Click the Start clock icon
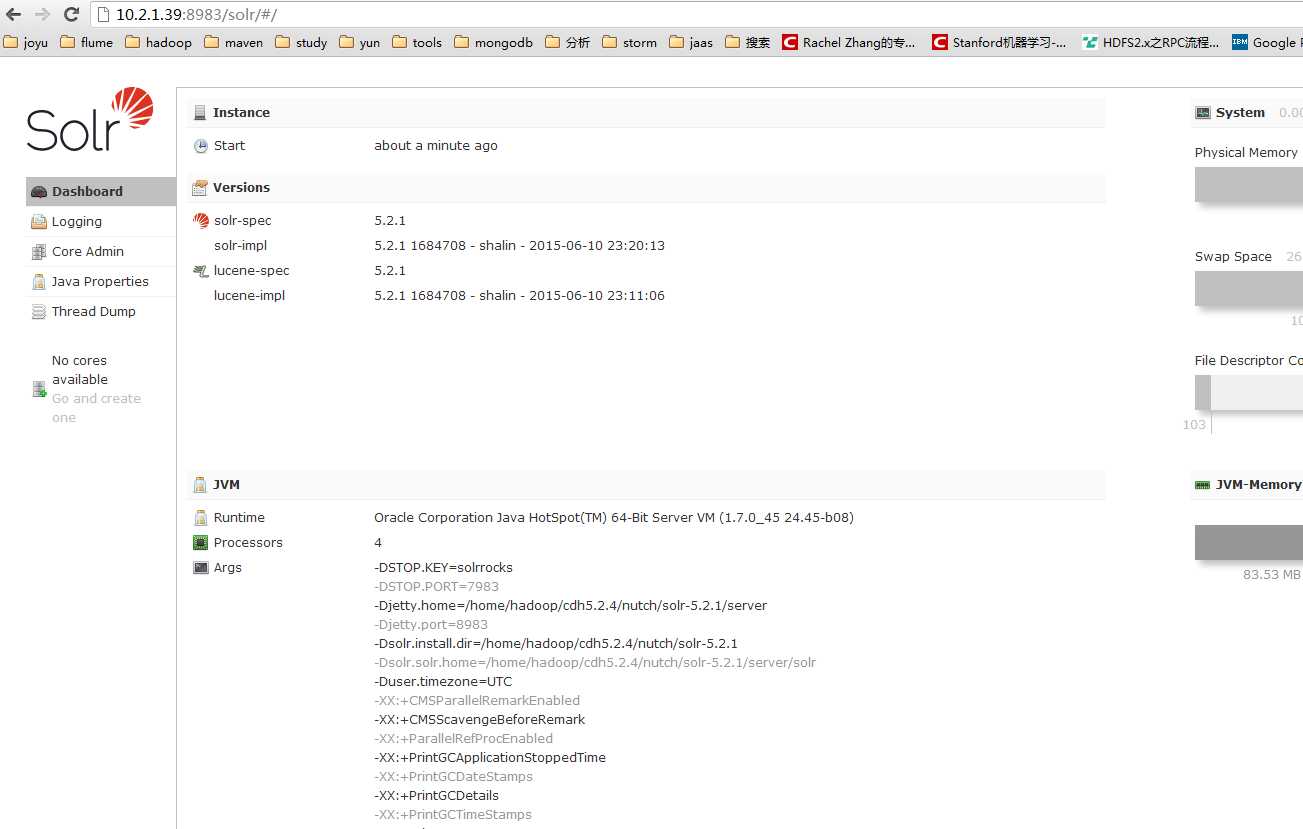The width and height of the screenshot is (1303, 829). 201,145
